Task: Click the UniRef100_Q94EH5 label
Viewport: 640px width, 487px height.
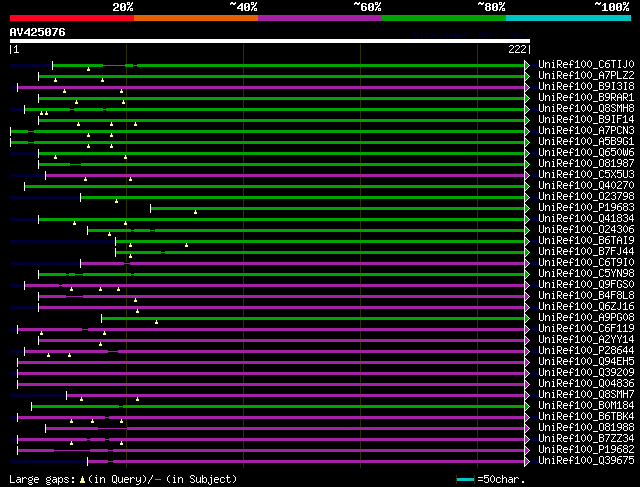Action: coord(586,362)
